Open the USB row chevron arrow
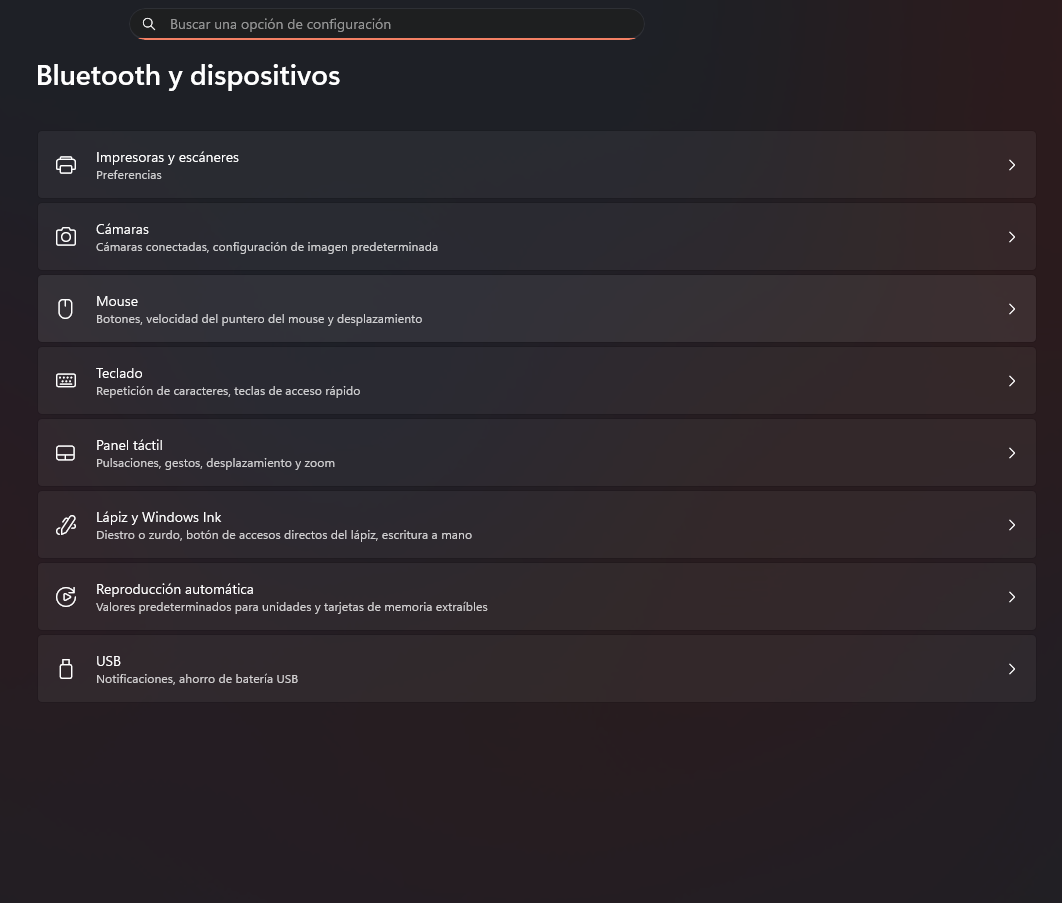 [x=1011, y=669]
